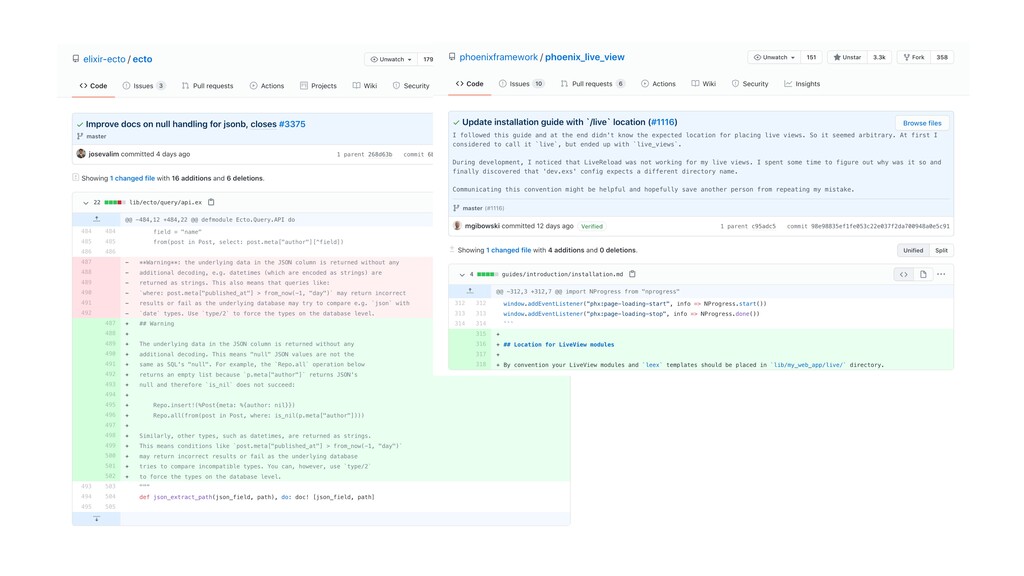Click phoenix_live_view repository book icon
1024x576 pixels.
click(452, 57)
